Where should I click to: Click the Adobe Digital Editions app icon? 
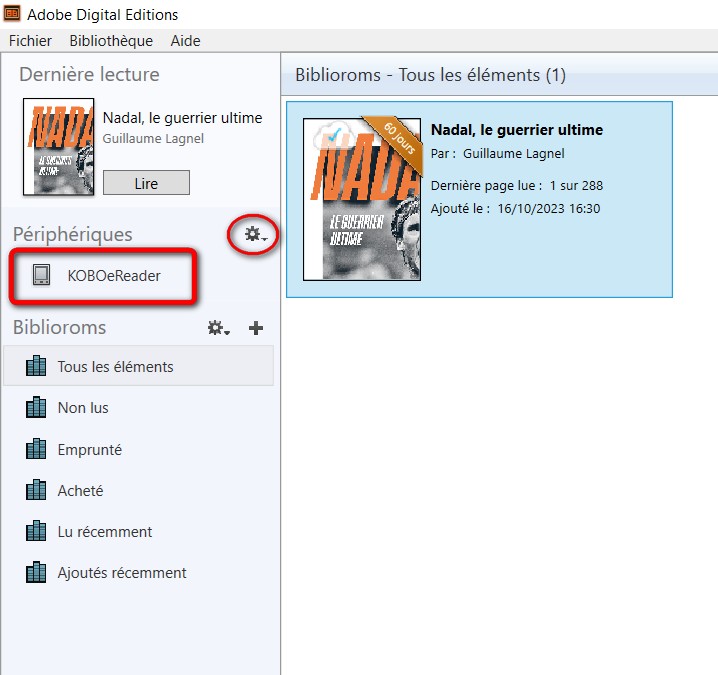[15, 14]
